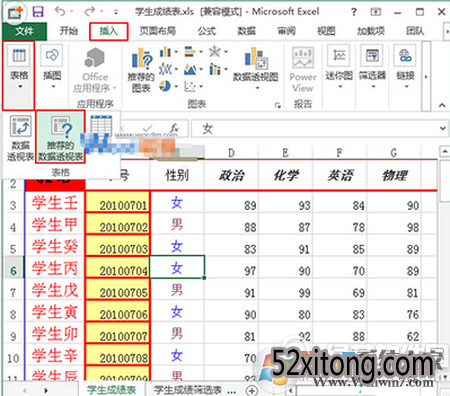The width and height of the screenshot is (450, 396).
Task: Click the 政治 header cell
Action: [x=231, y=175]
